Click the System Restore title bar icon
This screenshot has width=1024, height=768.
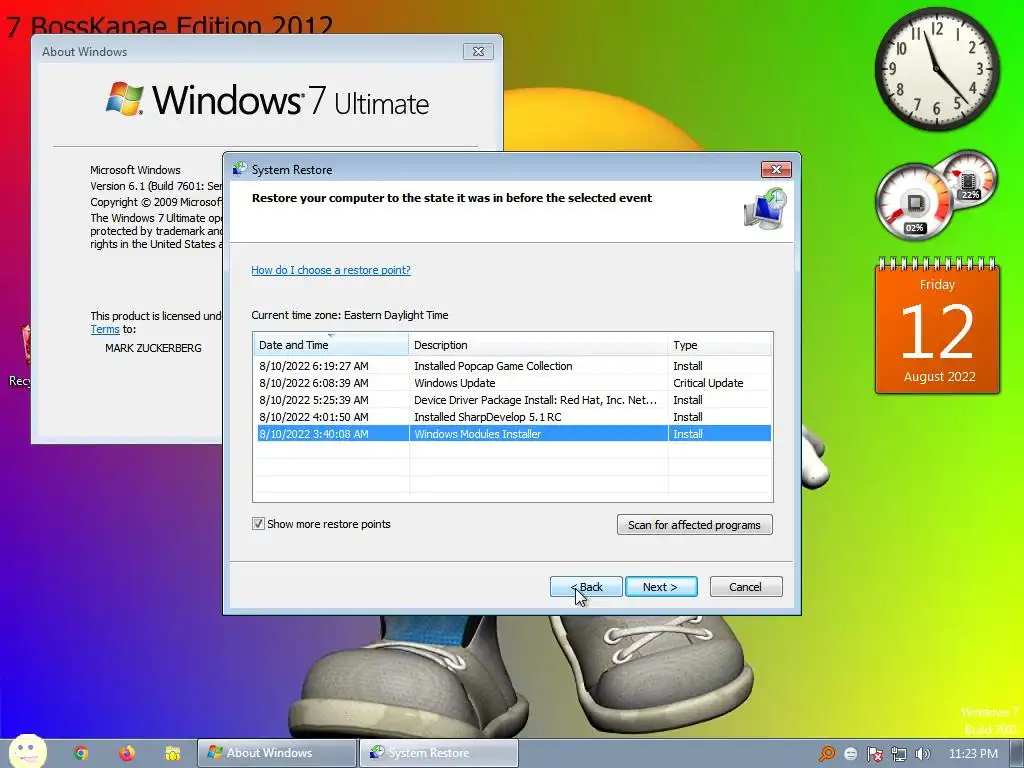(x=240, y=169)
